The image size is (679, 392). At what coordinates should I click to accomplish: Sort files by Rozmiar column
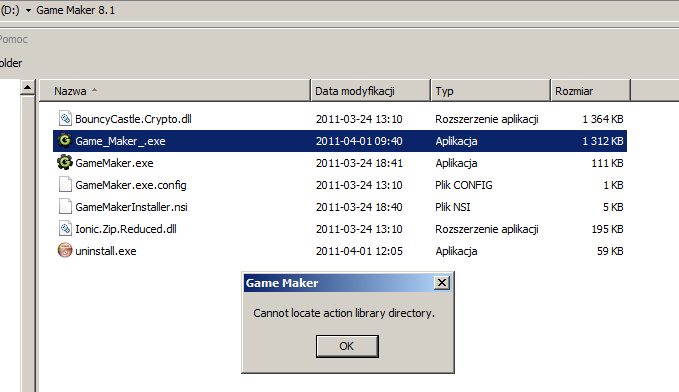click(590, 91)
